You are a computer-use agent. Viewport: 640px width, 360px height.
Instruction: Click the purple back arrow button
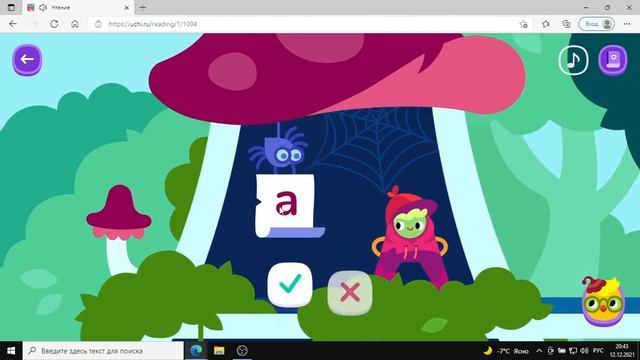click(27, 60)
